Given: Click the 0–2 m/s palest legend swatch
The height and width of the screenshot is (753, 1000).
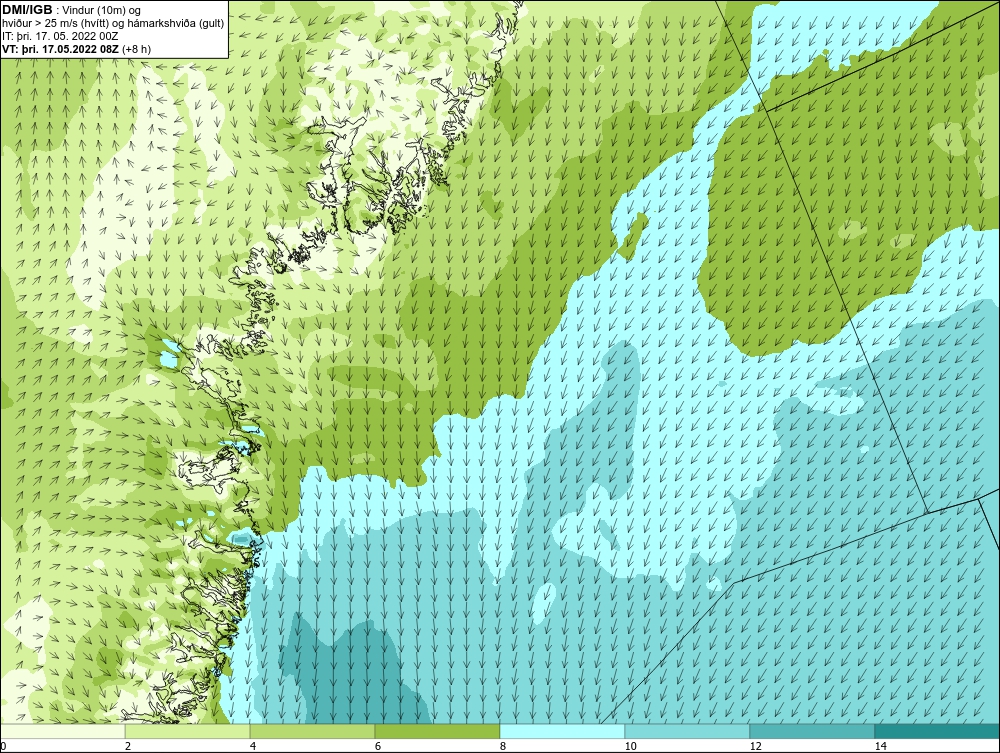Looking at the screenshot, I should click(x=62, y=731).
